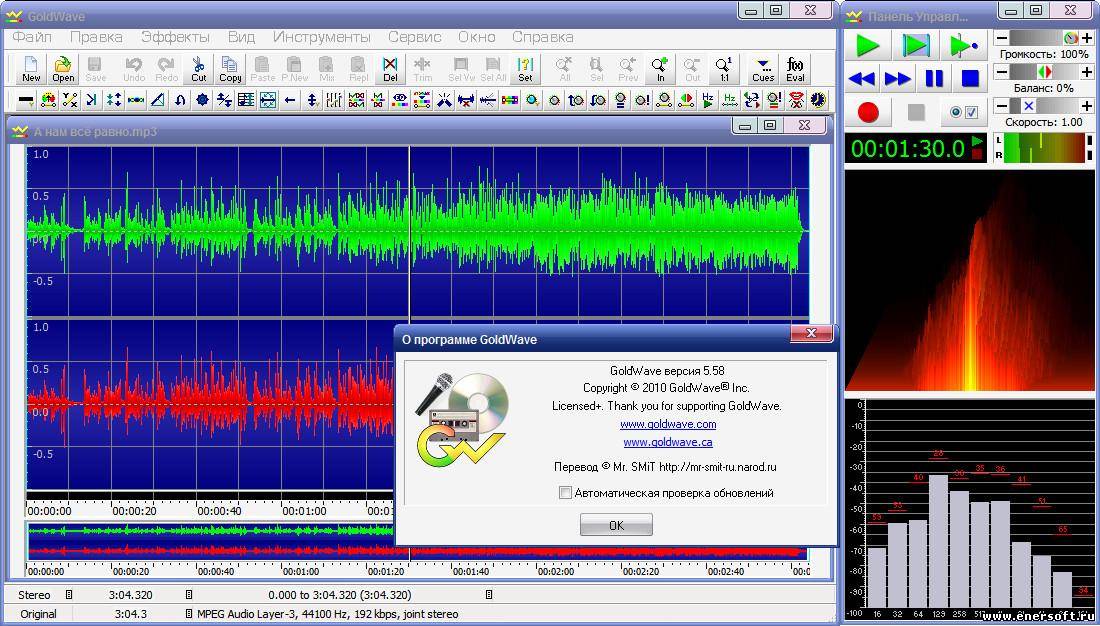This screenshot has height=626, width=1100.
Task: Click the gray stop recording button
Action: click(x=916, y=112)
